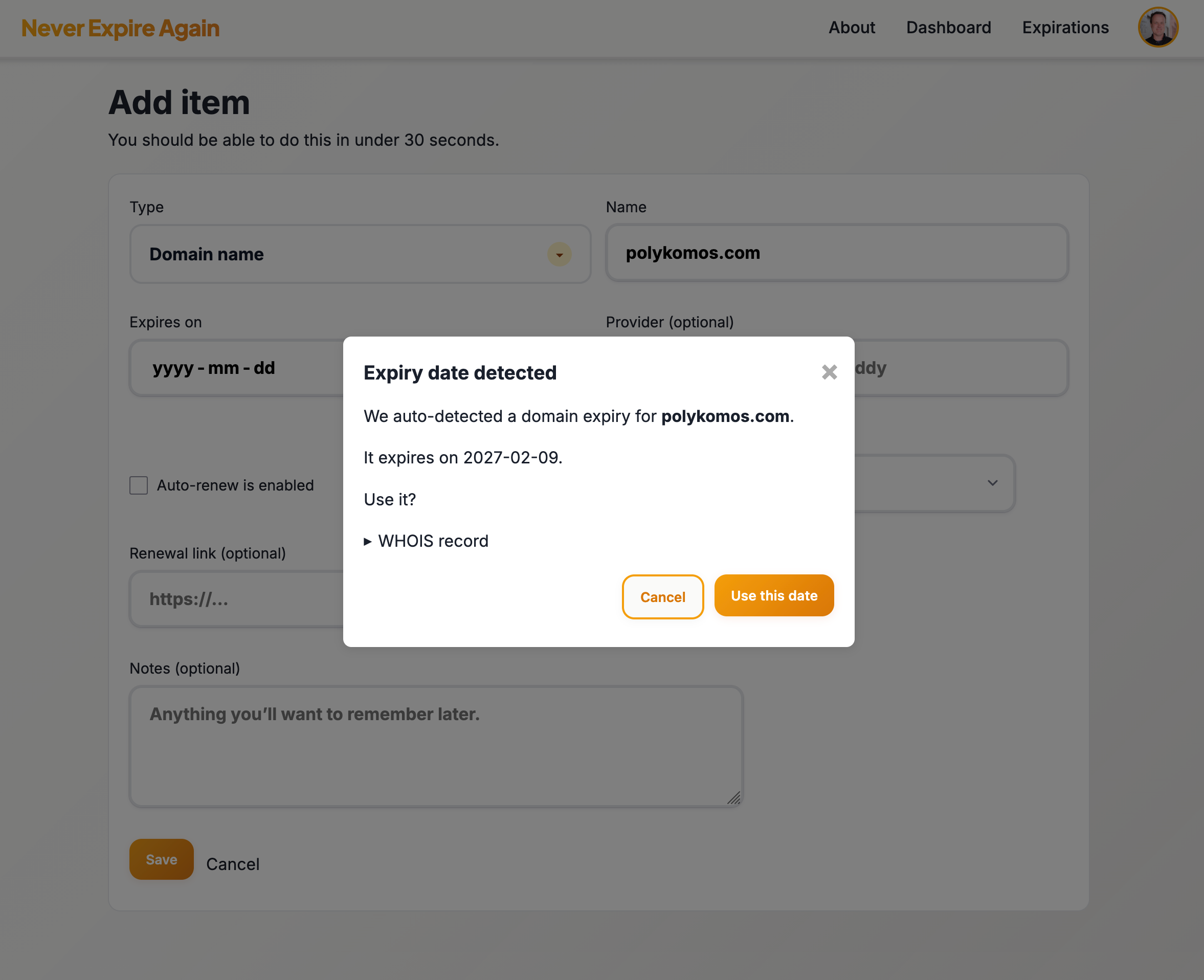
Task: Cancel the detected expiry date dialog
Action: (x=662, y=597)
